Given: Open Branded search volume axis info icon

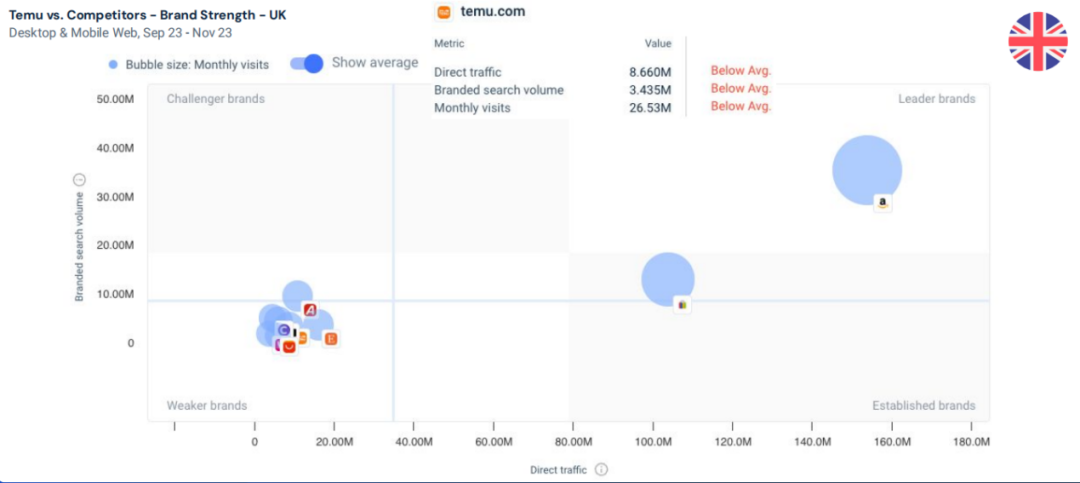Looking at the screenshot, I should click(80, 180).
